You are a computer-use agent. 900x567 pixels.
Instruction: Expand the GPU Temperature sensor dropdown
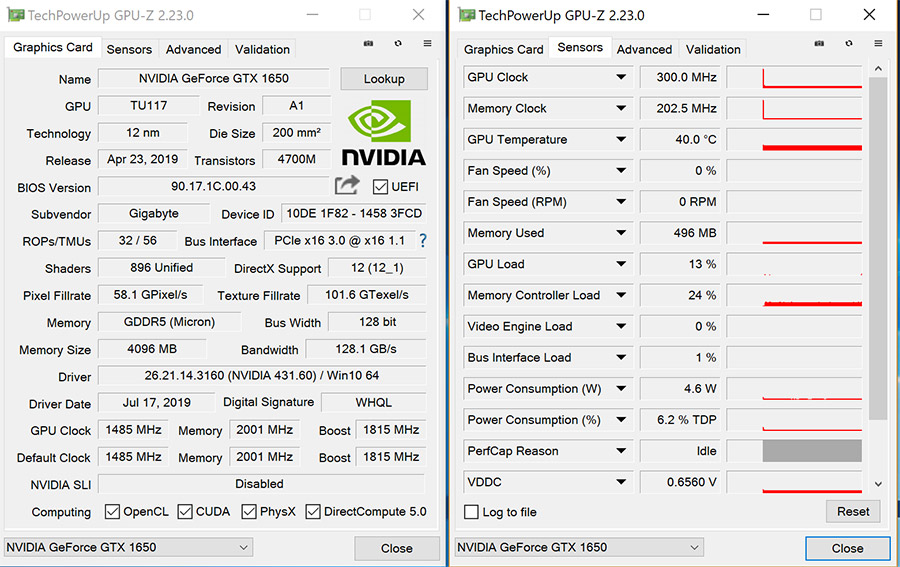tap(620, 140)
